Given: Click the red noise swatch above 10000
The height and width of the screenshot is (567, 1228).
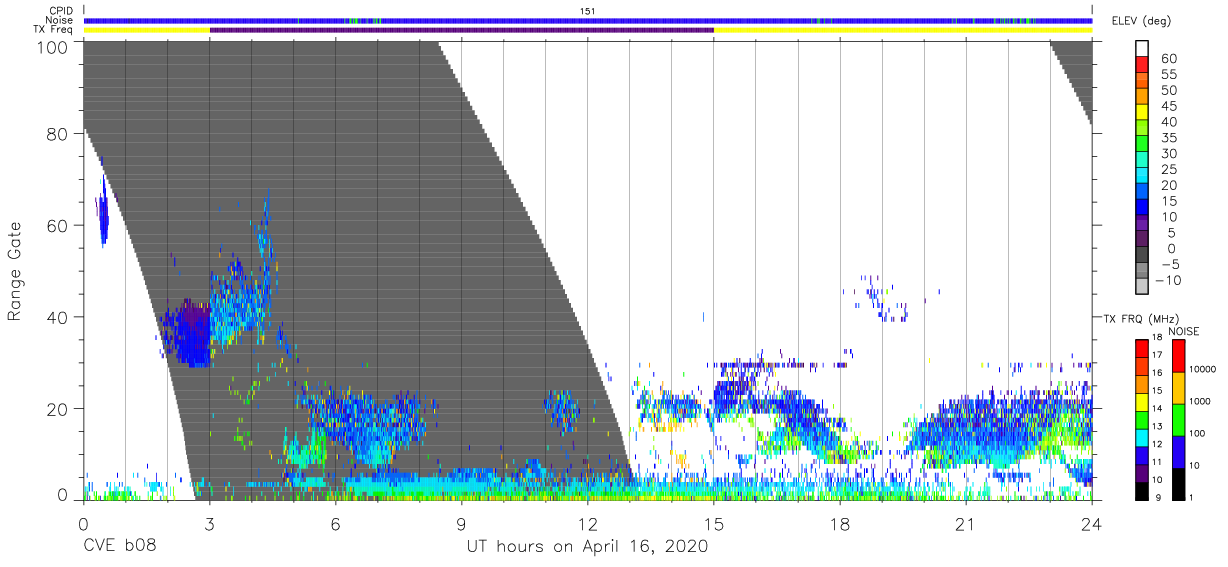Looking at the screenshot, I should pyautogui.click(x=1178, y=355).
